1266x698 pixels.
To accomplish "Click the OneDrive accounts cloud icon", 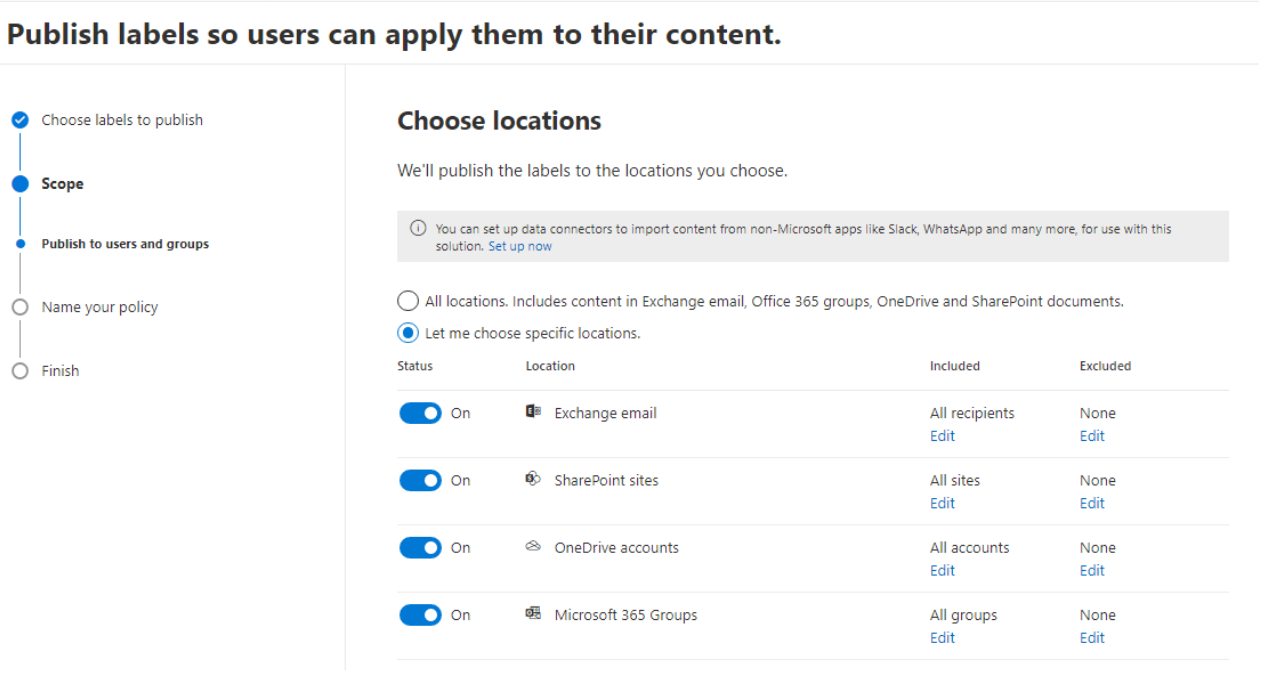I will pyautogui.click(x=533, y=547).
